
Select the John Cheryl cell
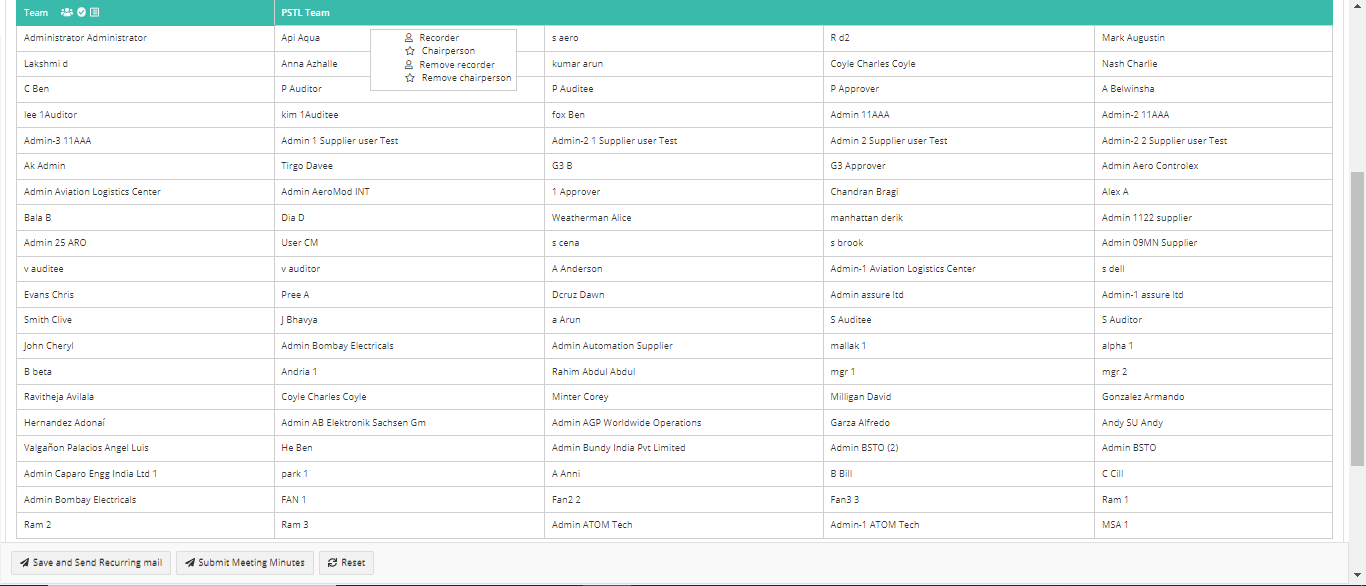tap(146, 346)
